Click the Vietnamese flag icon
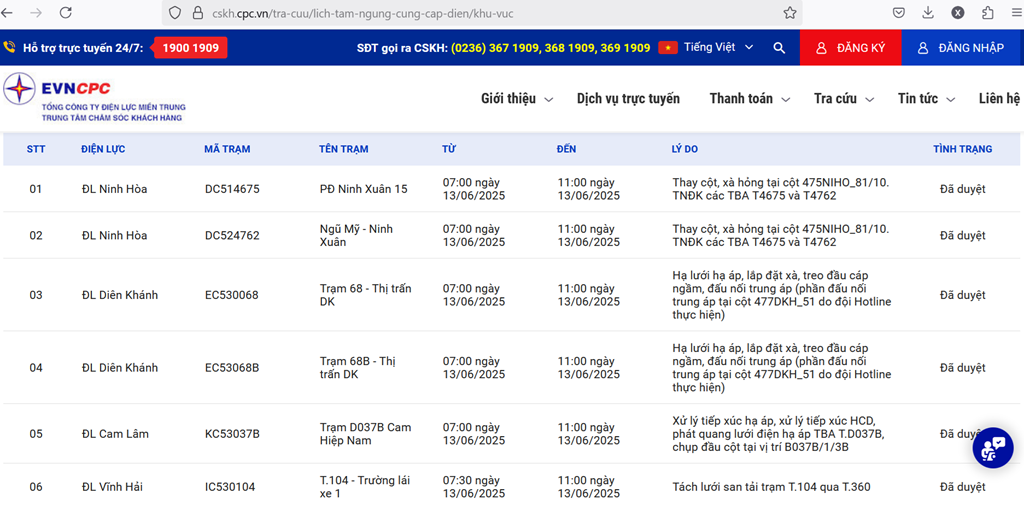This screenshot has height=505, width=1024. pyautogui.click(x=667, y=48)
